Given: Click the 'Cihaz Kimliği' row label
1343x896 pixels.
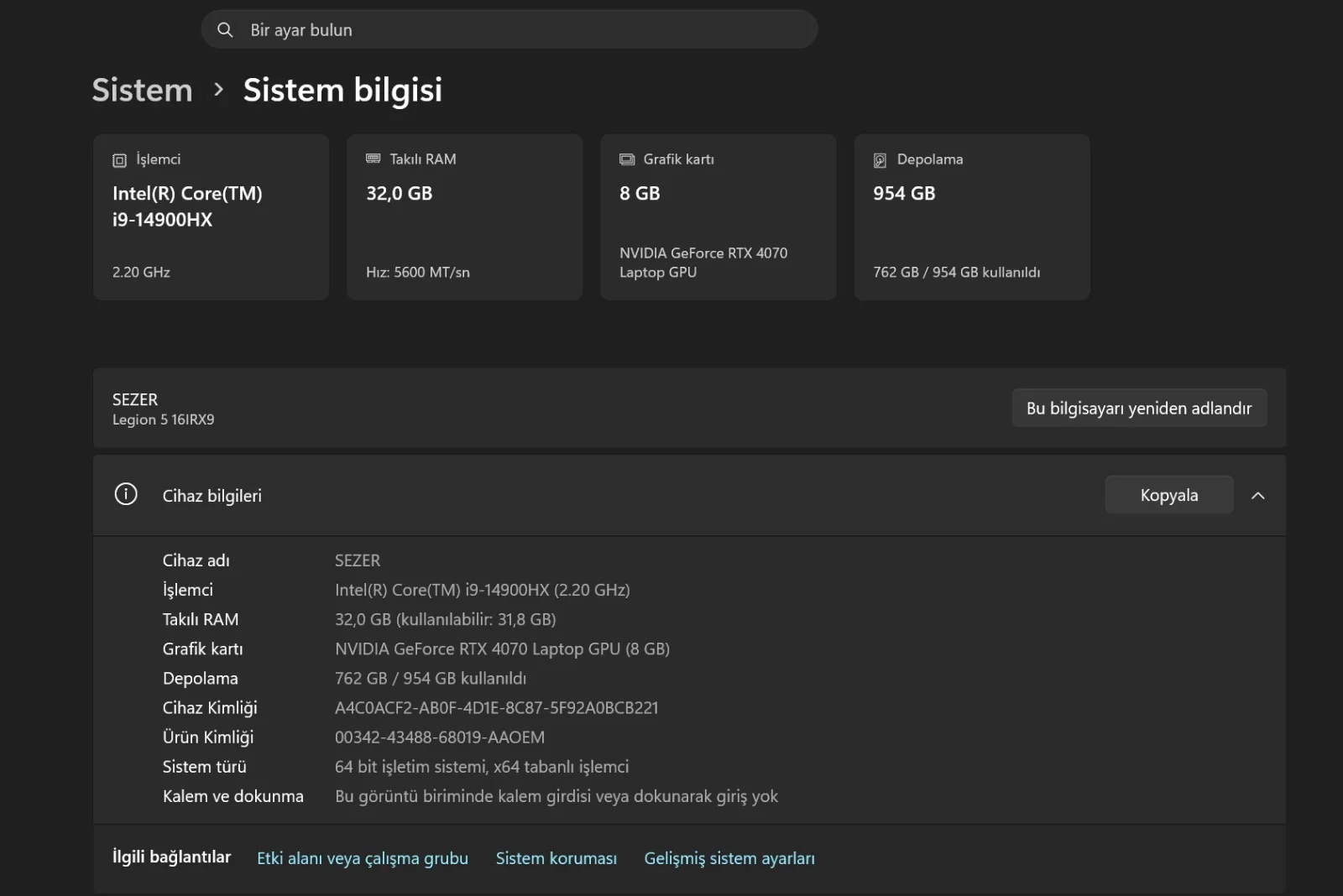Looking at the screenshot, I should 210,708.
